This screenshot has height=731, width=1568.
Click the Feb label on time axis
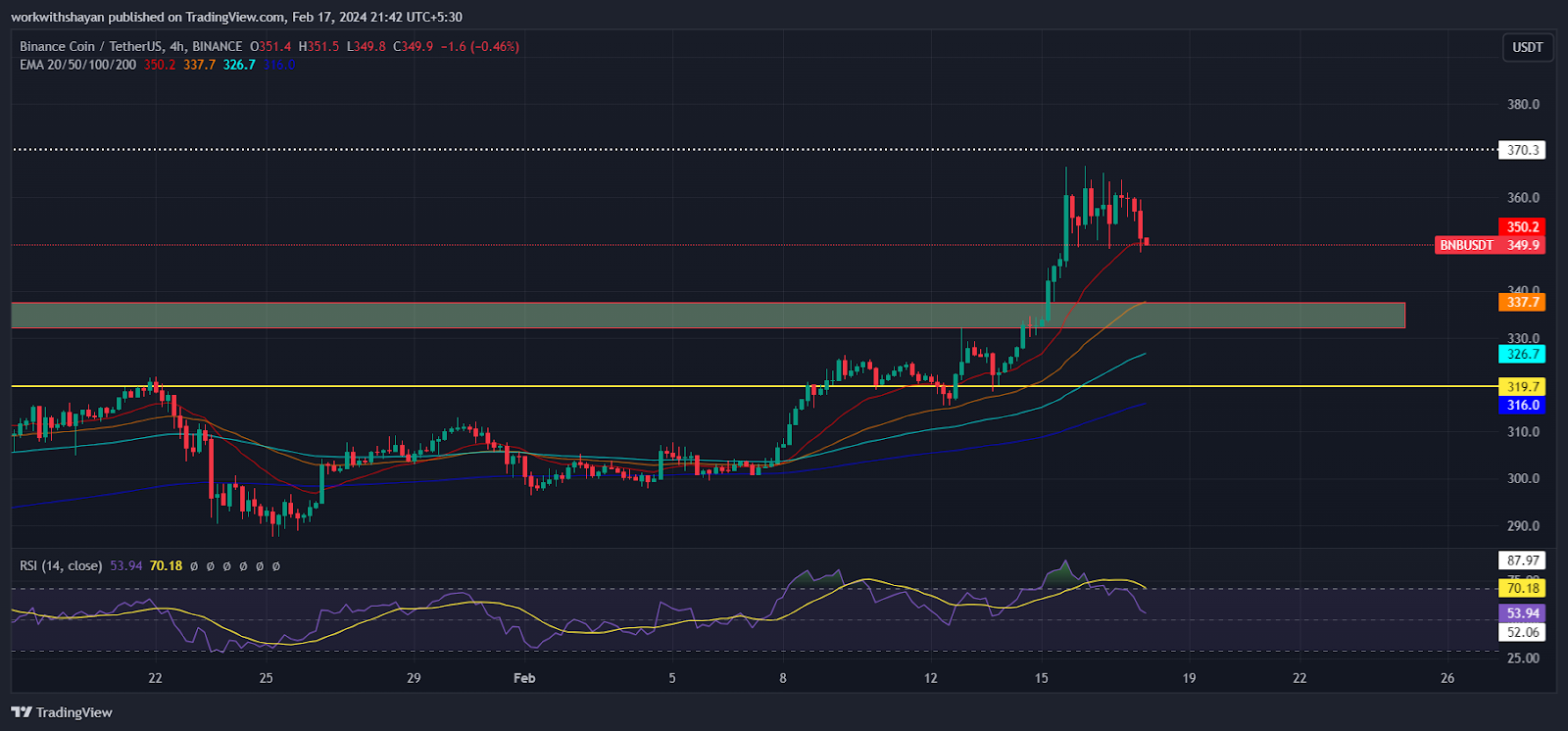[524, 678]
